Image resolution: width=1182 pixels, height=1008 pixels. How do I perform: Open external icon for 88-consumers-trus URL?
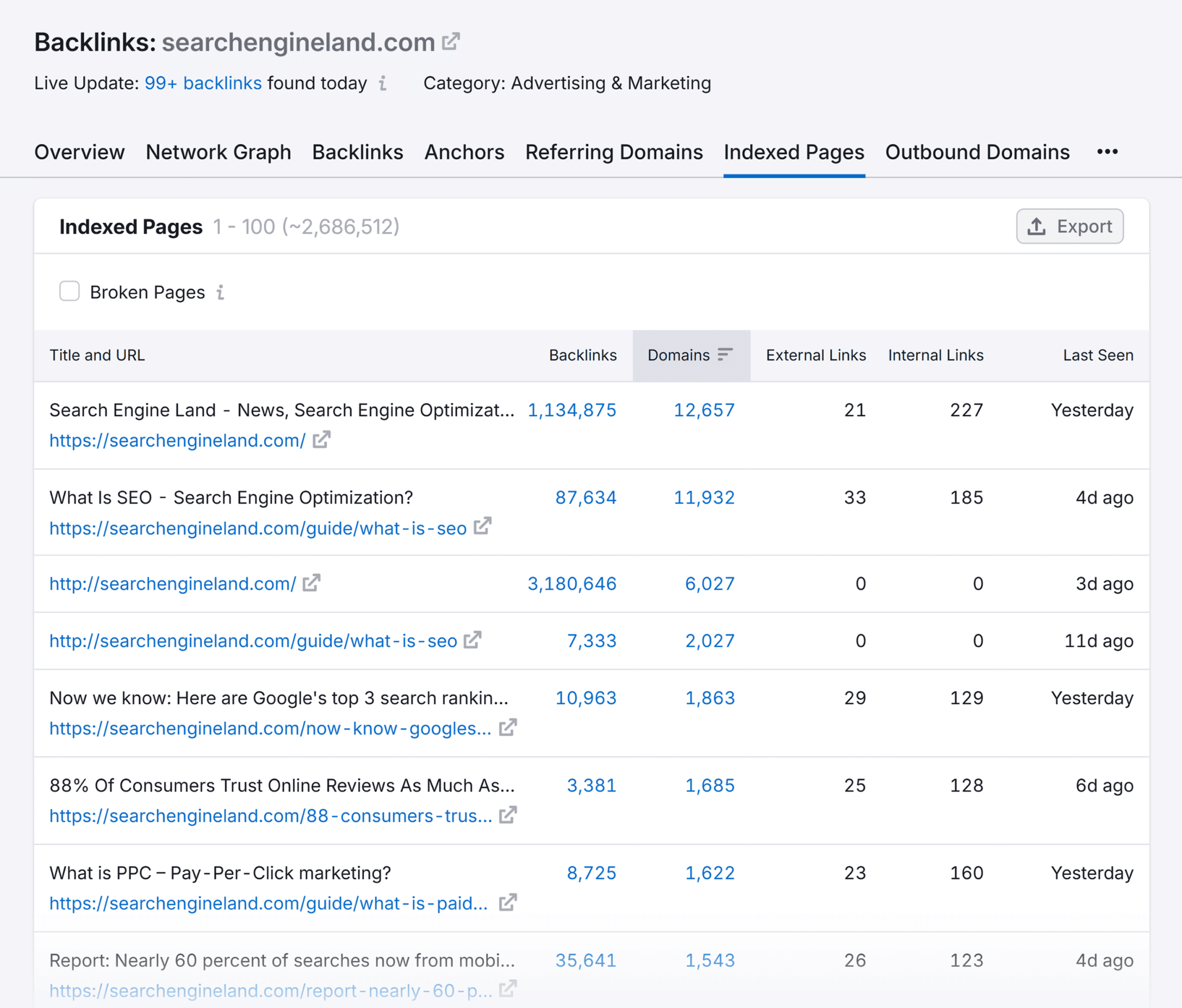click(508, 815)
